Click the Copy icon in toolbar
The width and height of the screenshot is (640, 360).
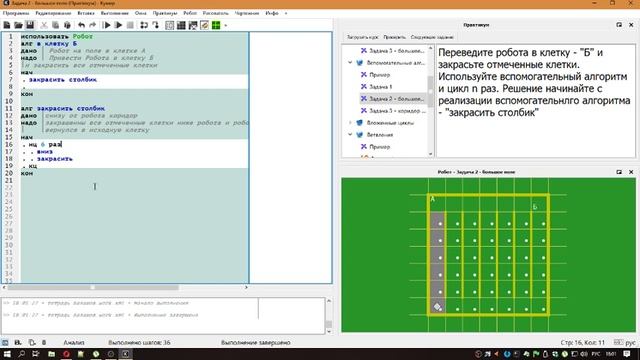point(56,25)
